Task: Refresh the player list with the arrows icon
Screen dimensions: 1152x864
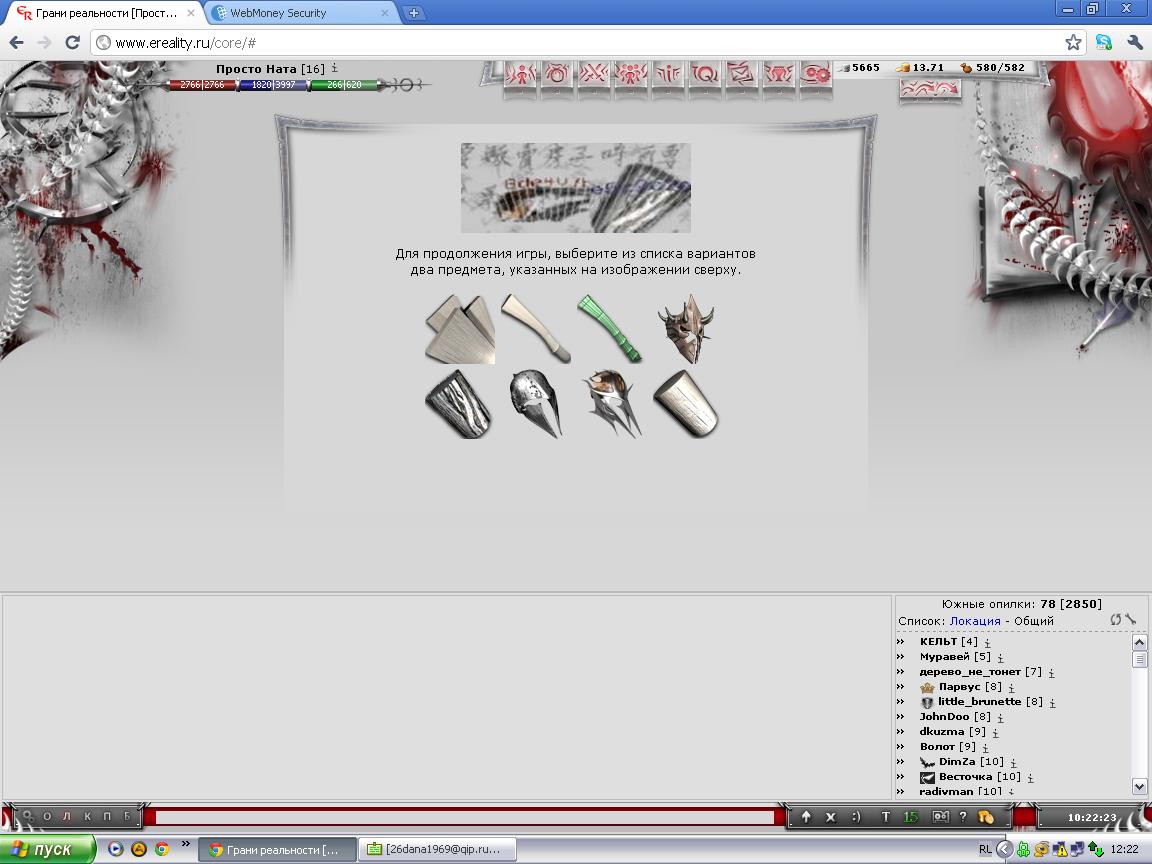Action: [x=1116, y=620]
